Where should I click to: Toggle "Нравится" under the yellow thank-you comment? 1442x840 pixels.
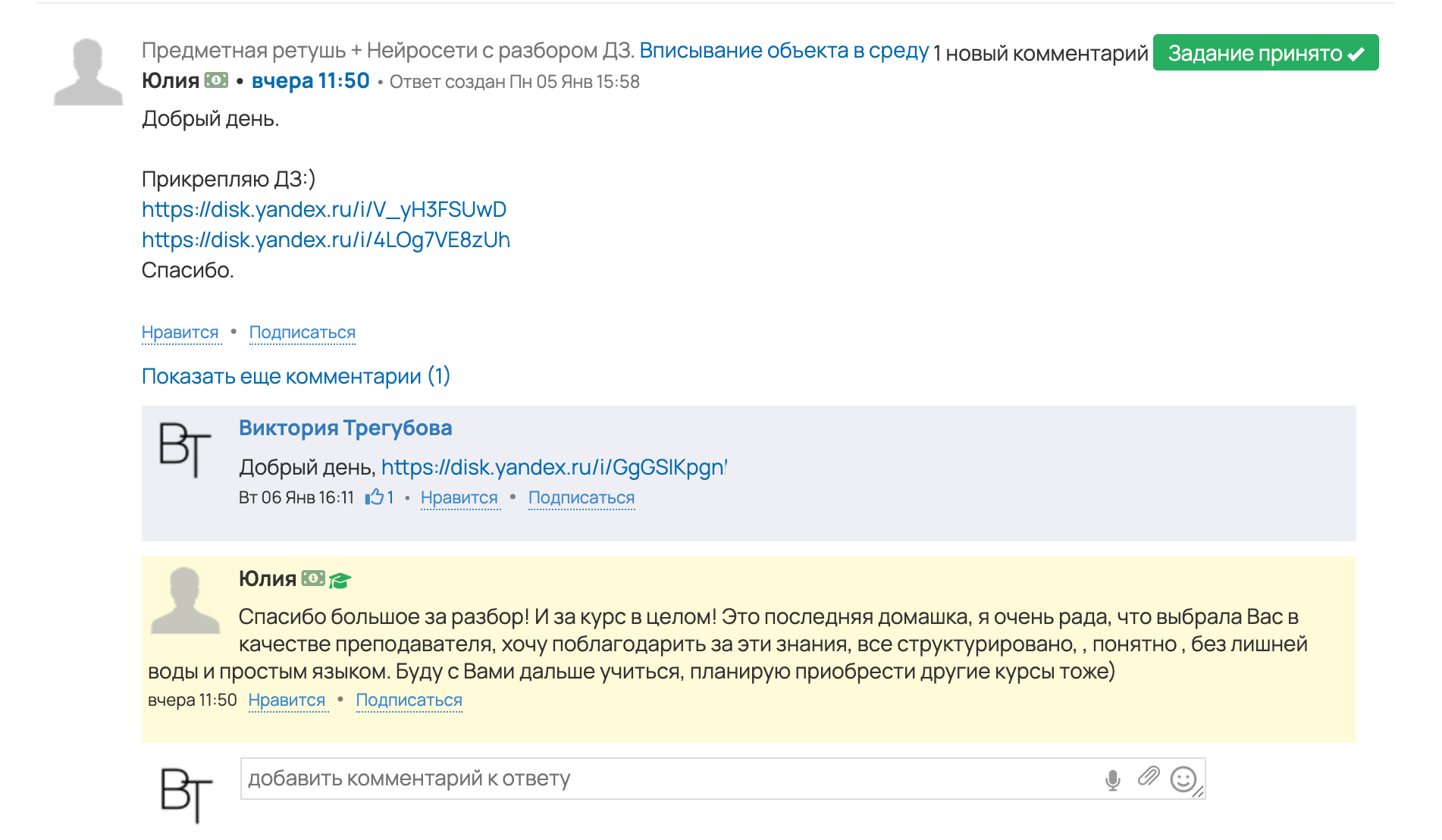287,700
